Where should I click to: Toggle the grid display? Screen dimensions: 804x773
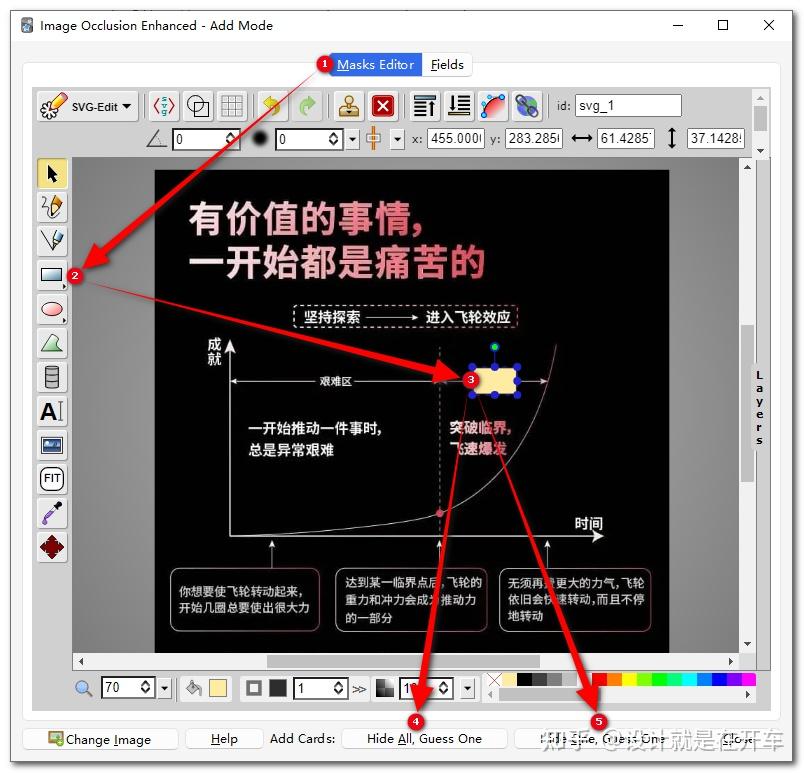coord(233,105)
